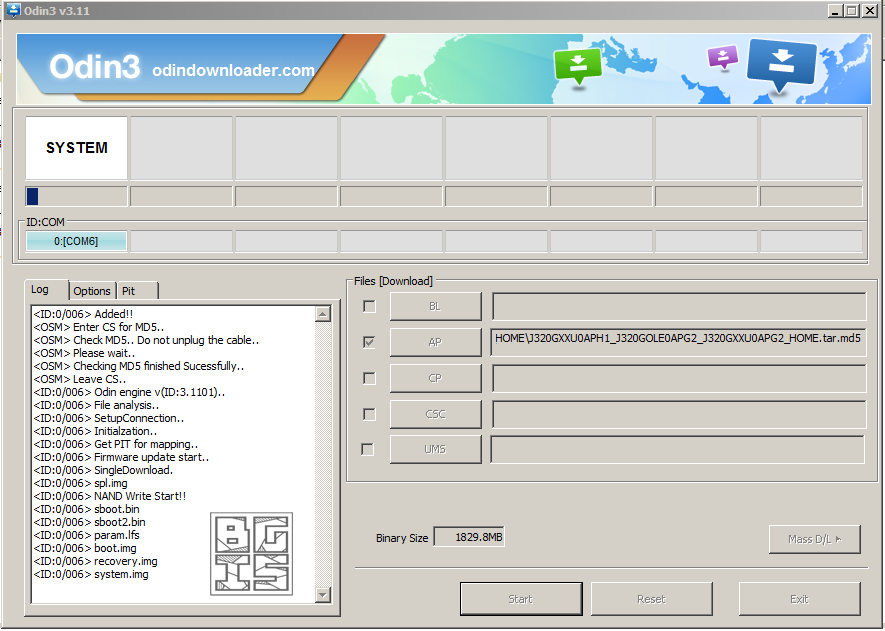Open the Pit tab
Image resolution: width=885 pixels, height=631 pixels.
pyautogui.click(x=137, y=291)
